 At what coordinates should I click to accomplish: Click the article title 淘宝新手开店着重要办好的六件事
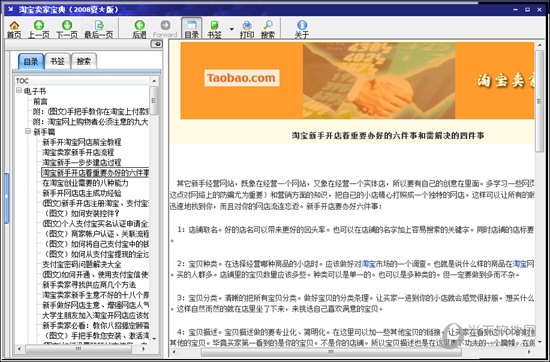click(x=388, y=135)
